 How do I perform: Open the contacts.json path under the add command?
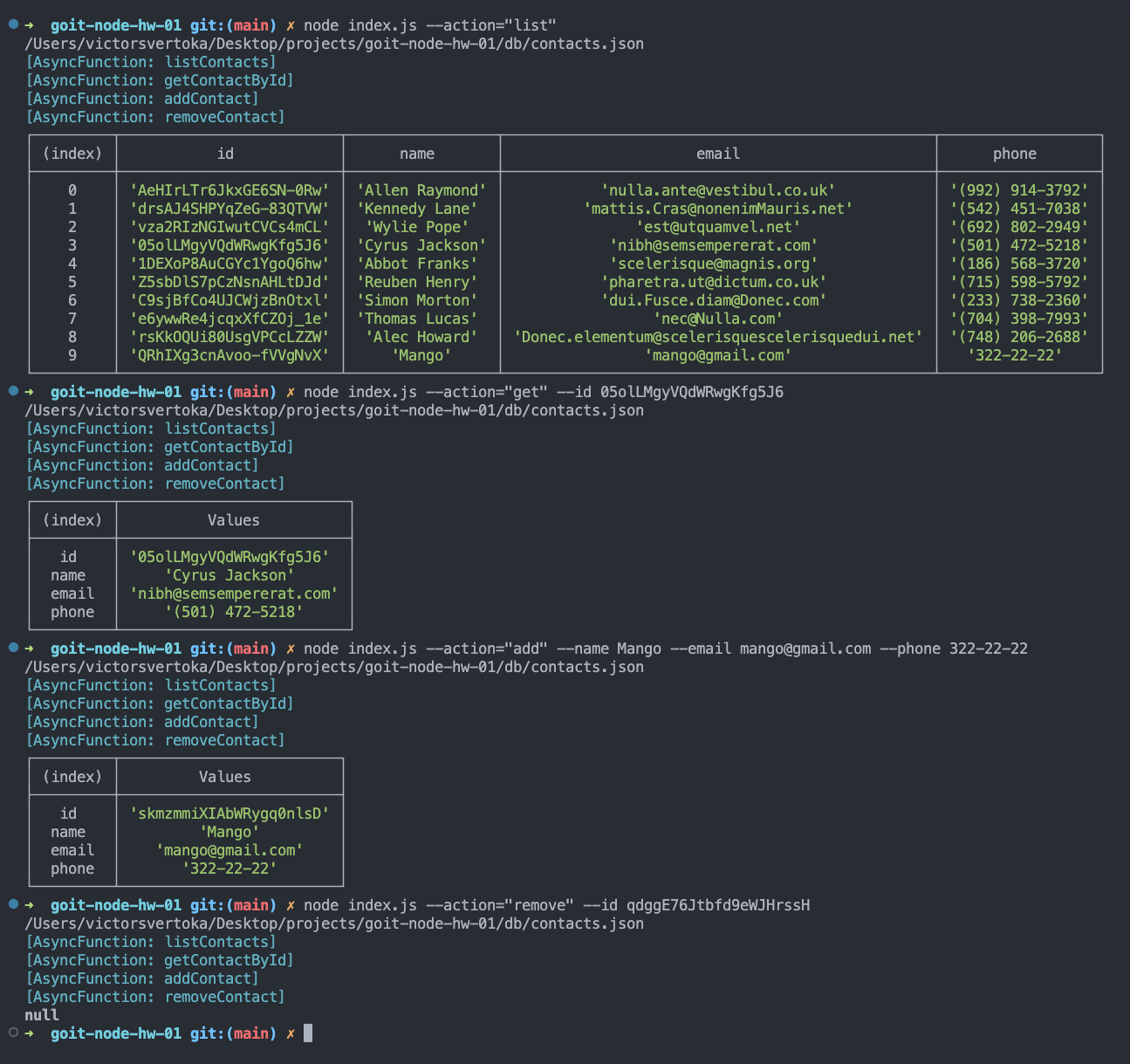[x=334, y=667]
